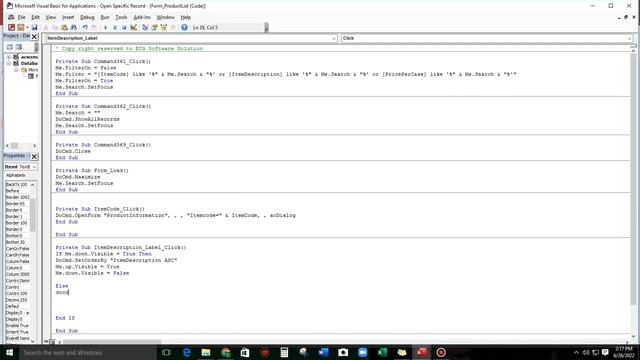Click the Break pause toolbar icon
Image resolution: width=640 pixels, height=360 pixels.
[115, 27]
